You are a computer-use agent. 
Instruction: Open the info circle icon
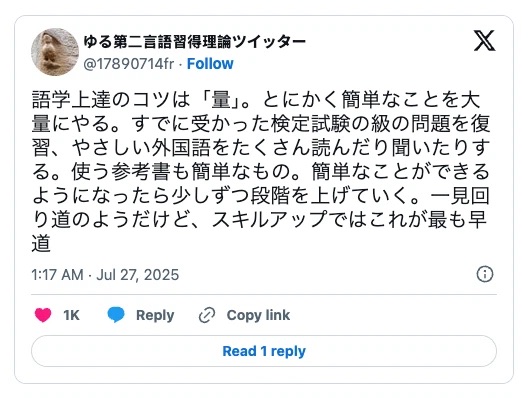pos(485,274)
